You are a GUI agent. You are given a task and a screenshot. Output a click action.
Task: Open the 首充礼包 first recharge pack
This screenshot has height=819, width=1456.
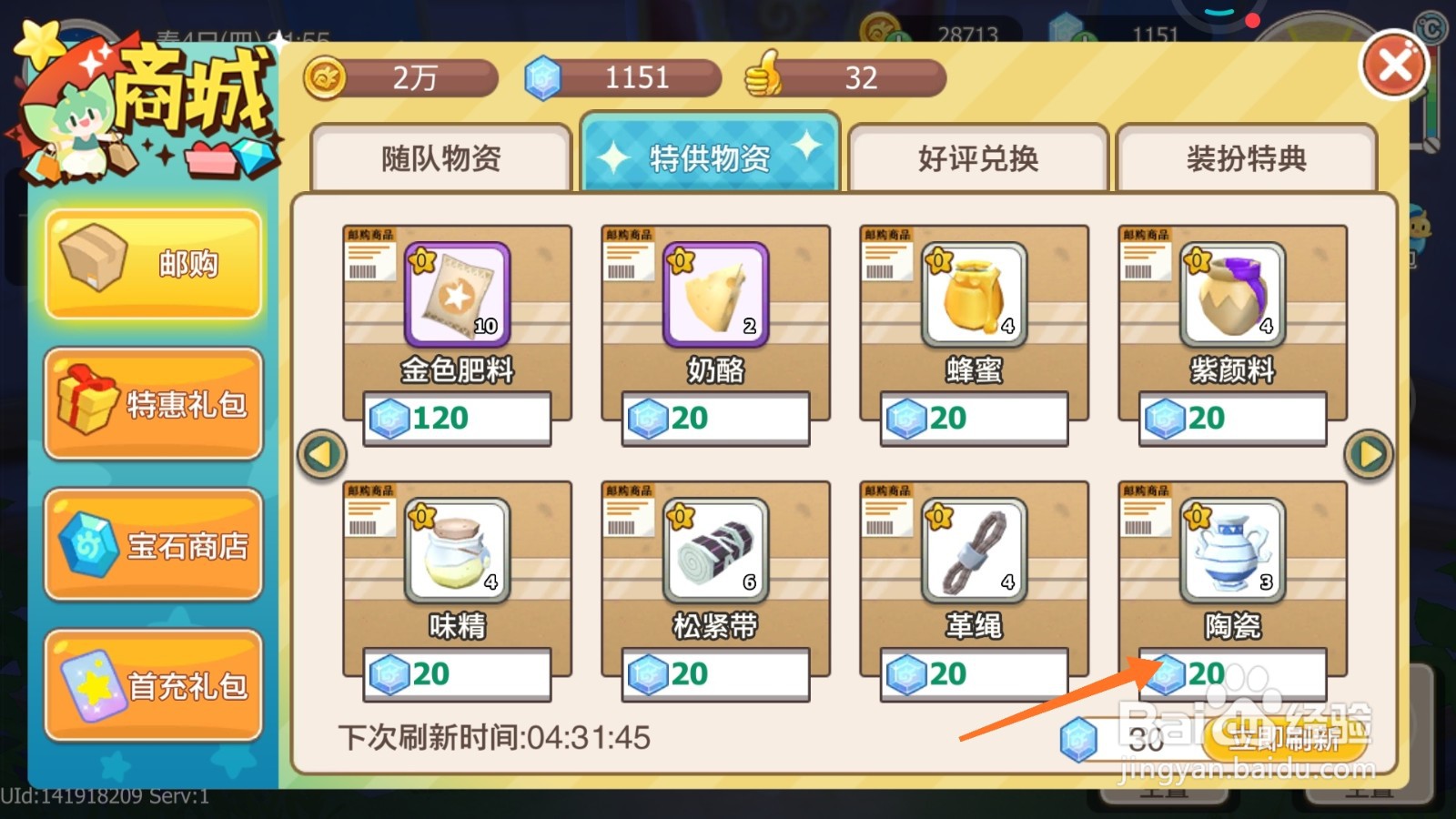point(154,686)
